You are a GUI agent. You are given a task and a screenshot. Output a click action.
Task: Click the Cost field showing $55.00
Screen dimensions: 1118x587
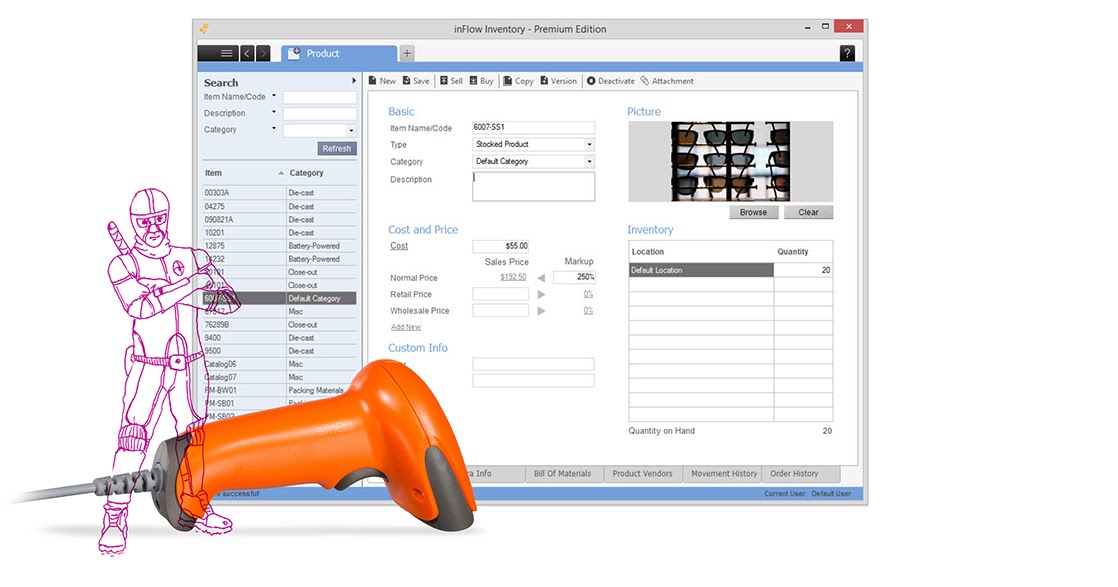click(501, 246)
